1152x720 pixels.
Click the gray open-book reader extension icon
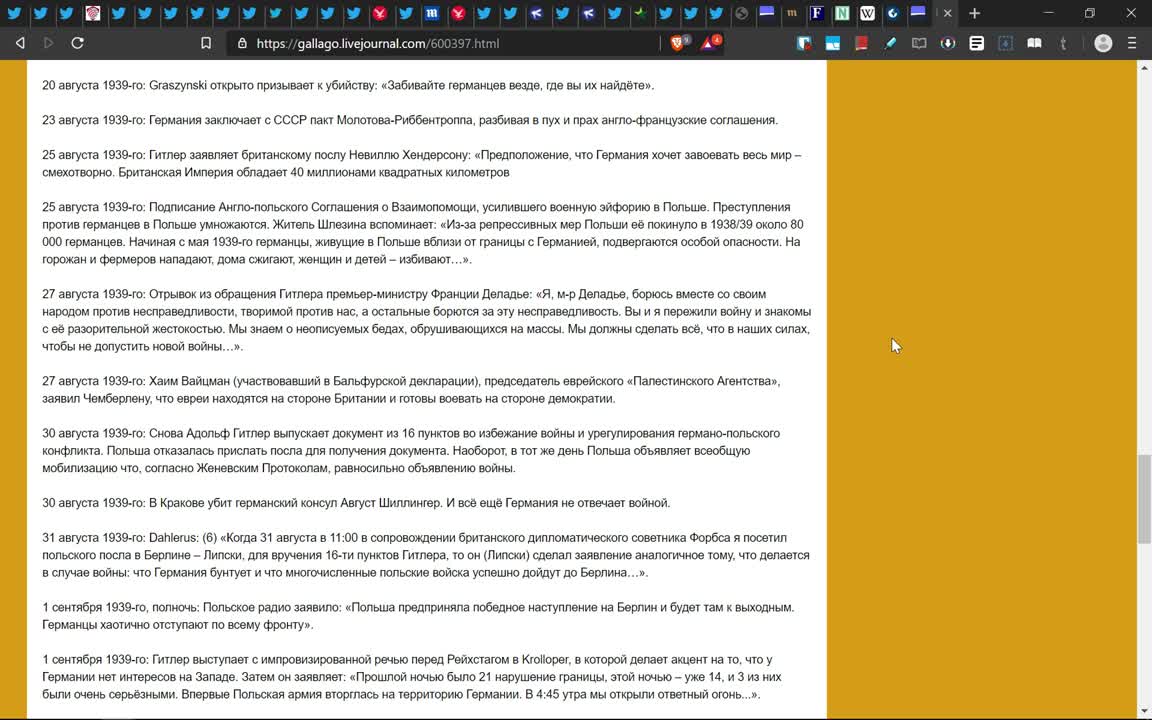coord(919,43)
